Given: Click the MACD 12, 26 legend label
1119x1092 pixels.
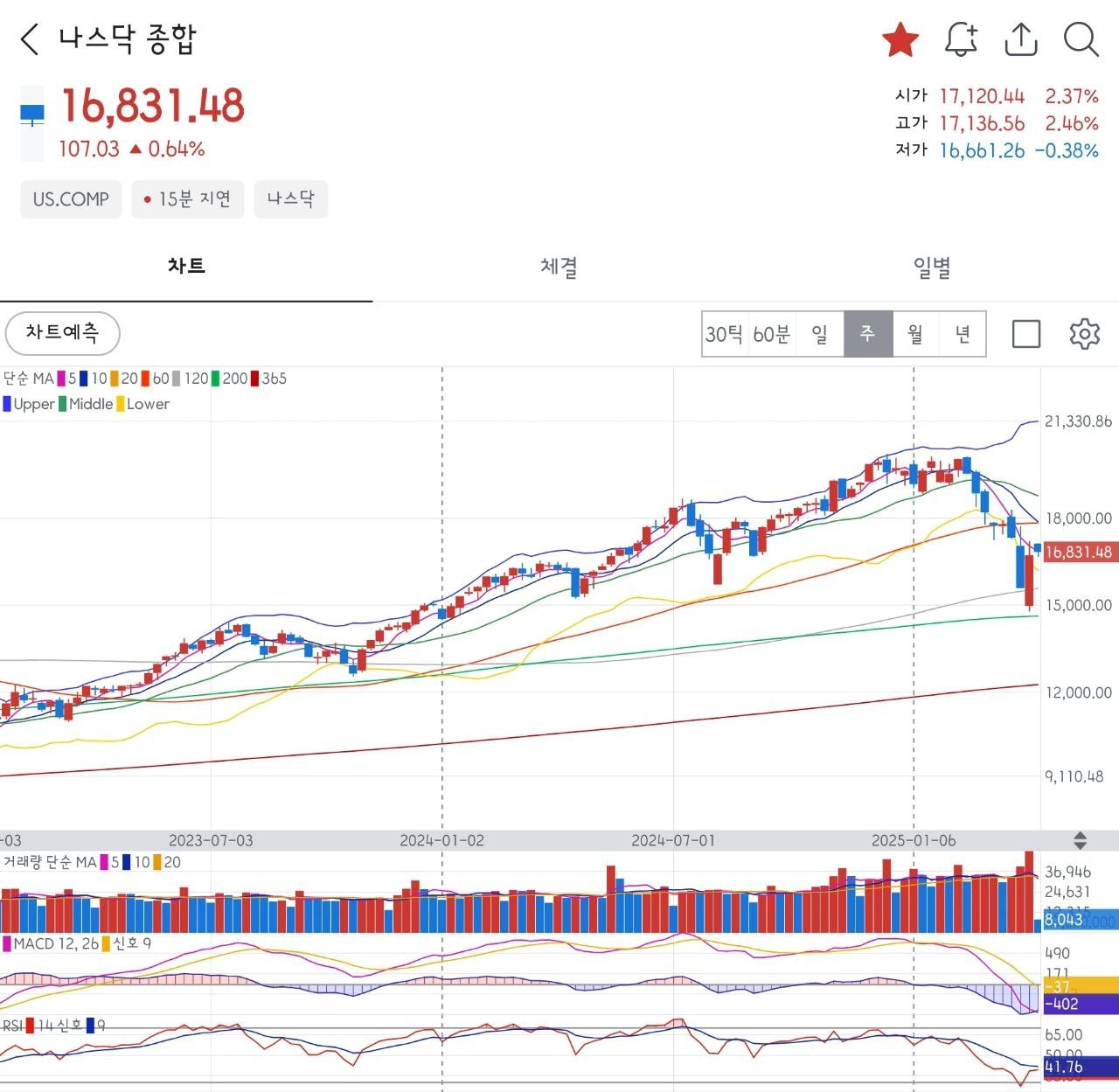Looking at the screenshot, I should 56,943.
